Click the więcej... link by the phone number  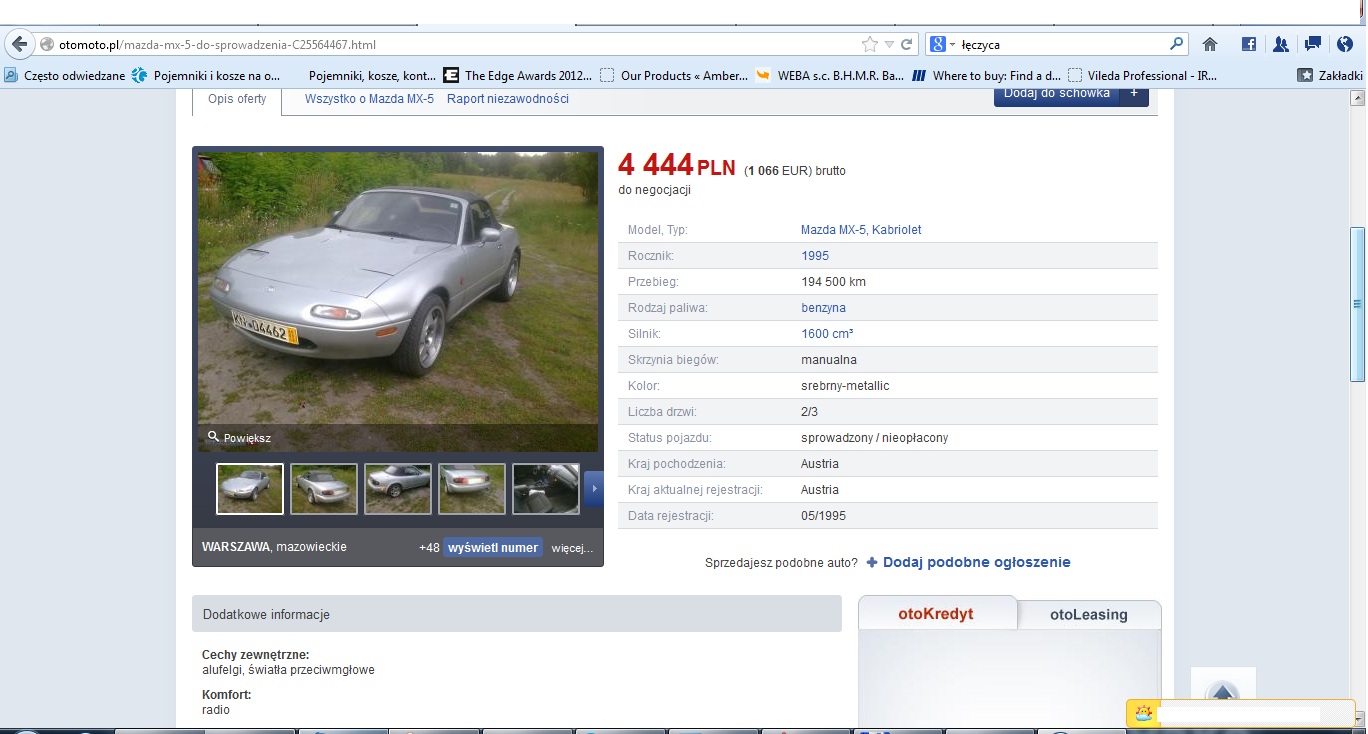click(572, 548)
